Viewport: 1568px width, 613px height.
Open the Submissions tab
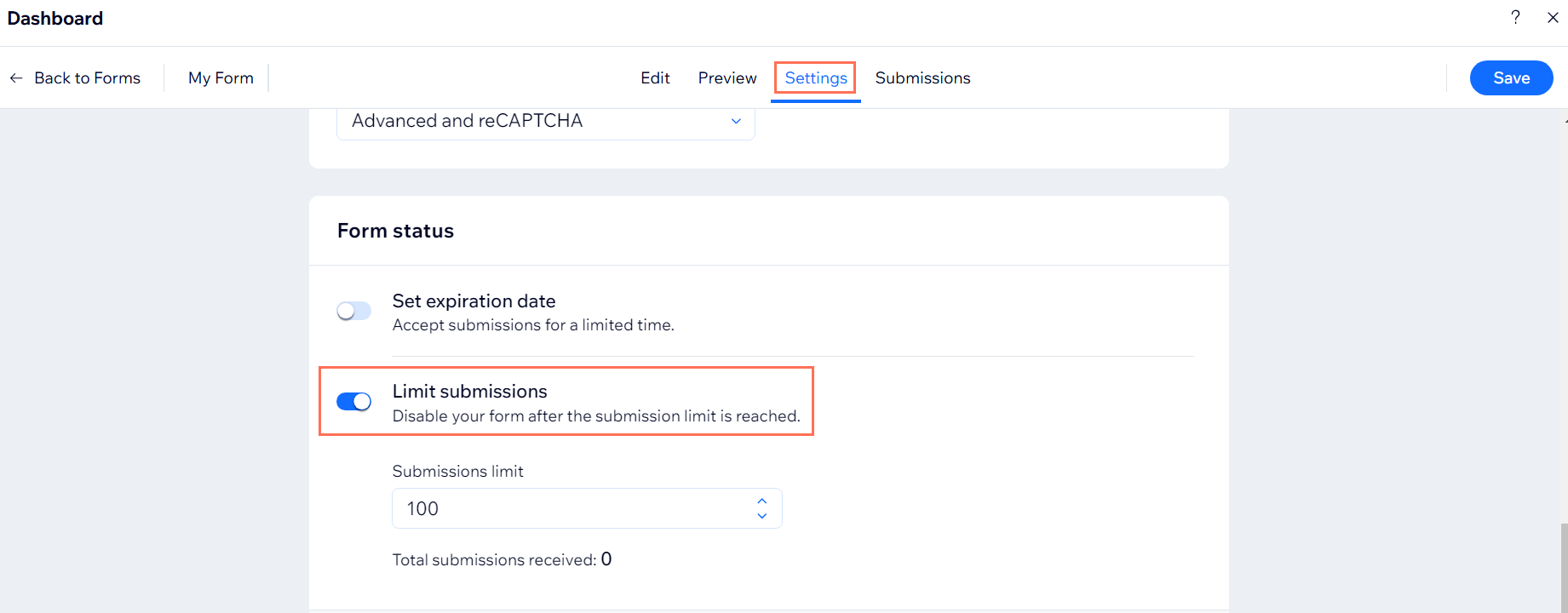(922, 77)
